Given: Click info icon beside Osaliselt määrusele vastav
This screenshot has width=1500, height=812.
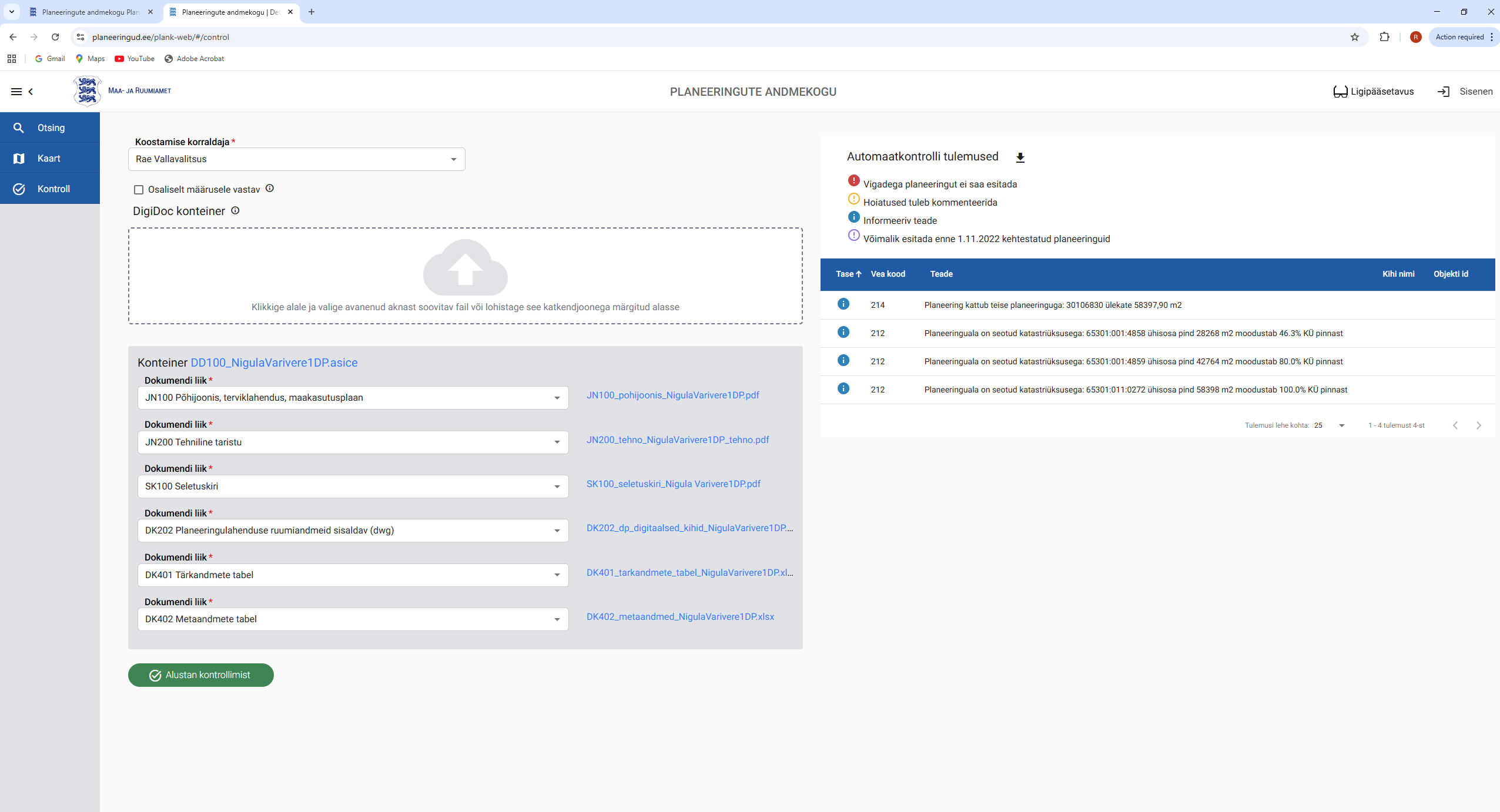Looking at the screenshot, I should point(270,189).
